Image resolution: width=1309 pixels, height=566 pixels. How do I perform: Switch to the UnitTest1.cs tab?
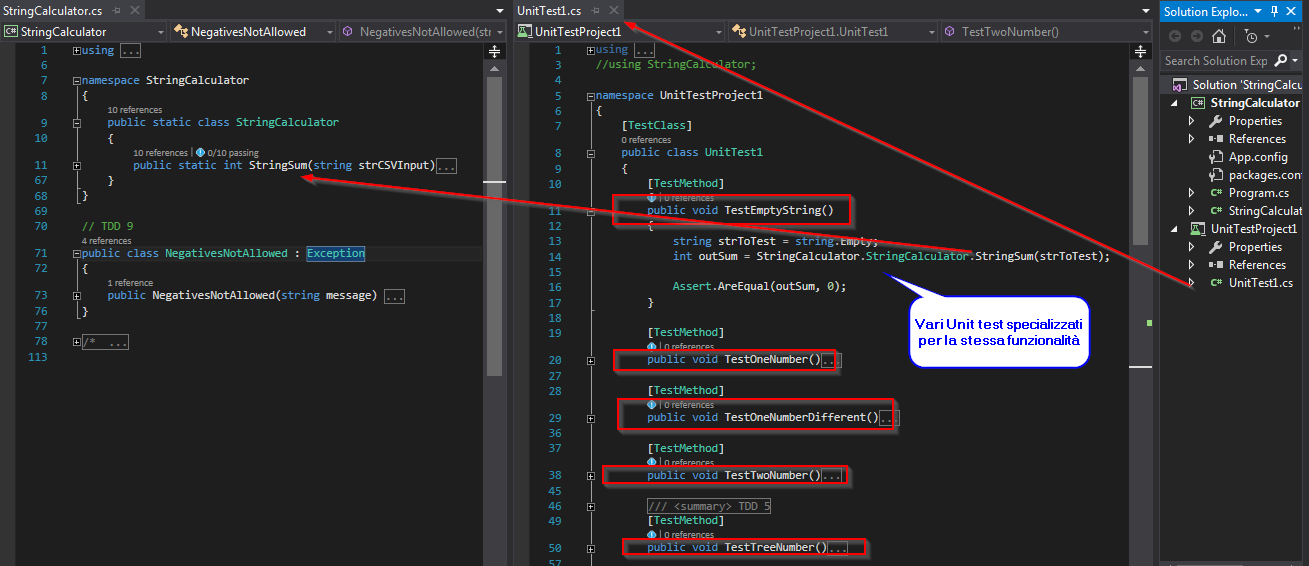[x=549, y=10]
